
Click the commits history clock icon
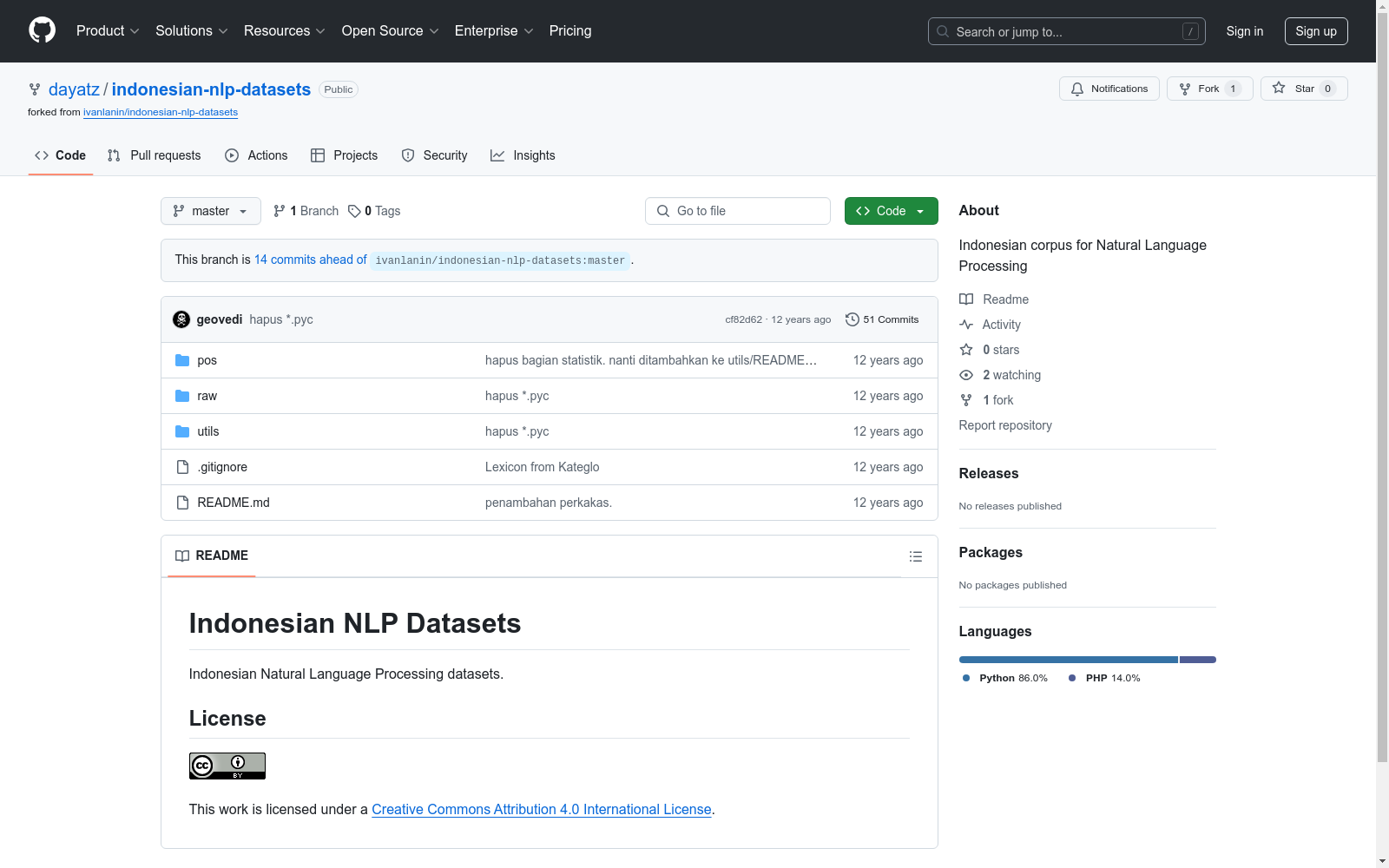pos(852,319)
